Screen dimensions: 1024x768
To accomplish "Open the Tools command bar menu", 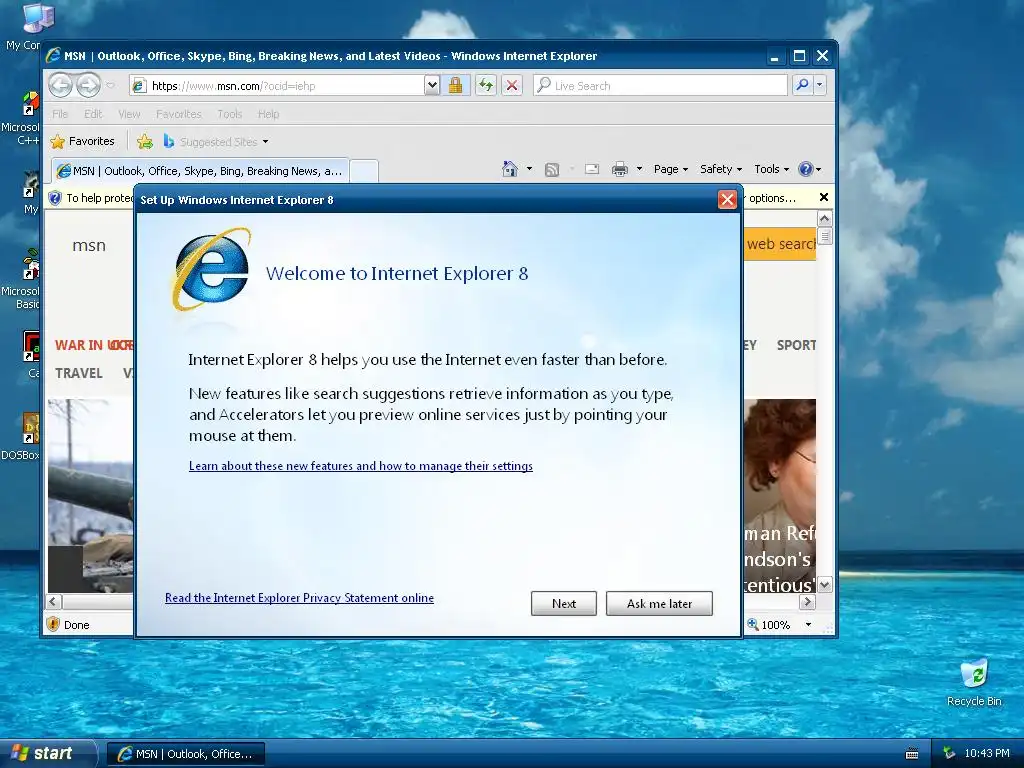I will pos(771,169).
